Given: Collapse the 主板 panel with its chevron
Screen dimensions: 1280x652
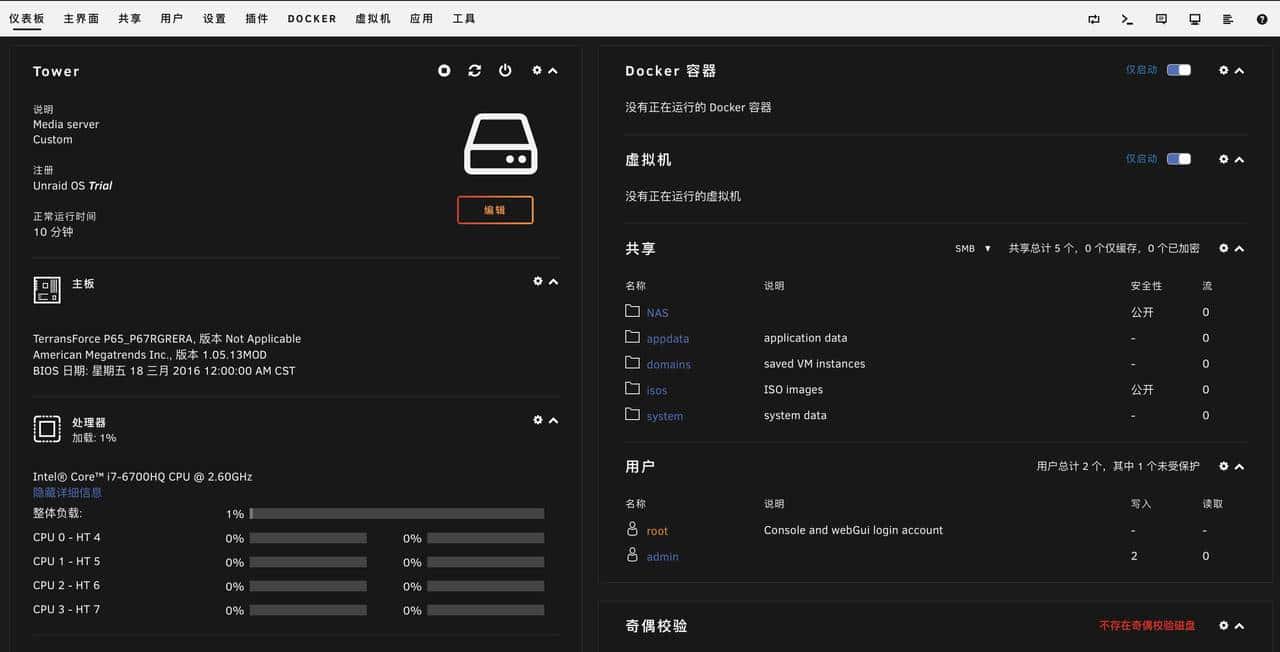Looking at the screenshot, I should coord(552,281).
